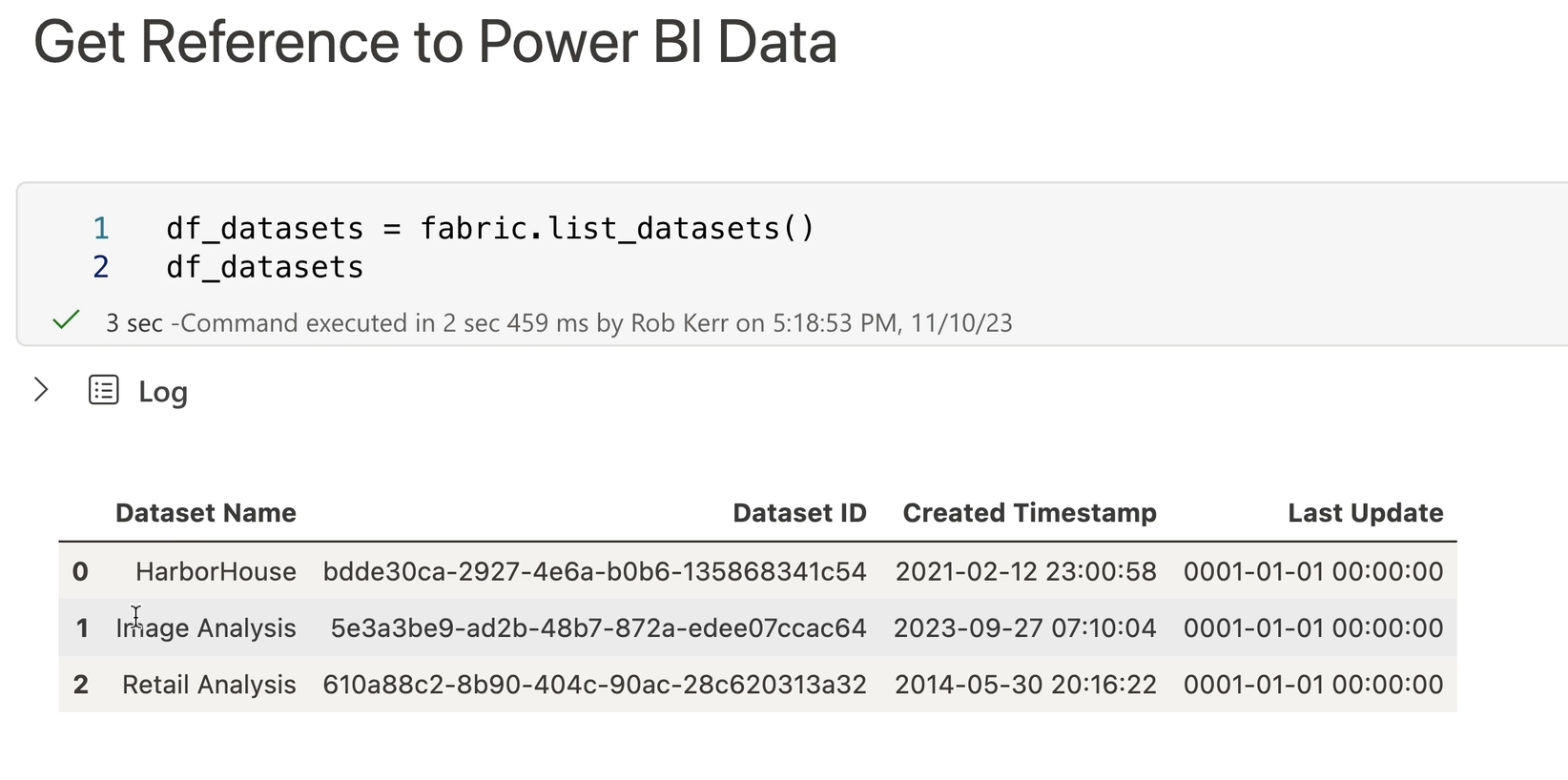
Task: Click the HarborHouse dataset name cell
Action: (216, 571)
